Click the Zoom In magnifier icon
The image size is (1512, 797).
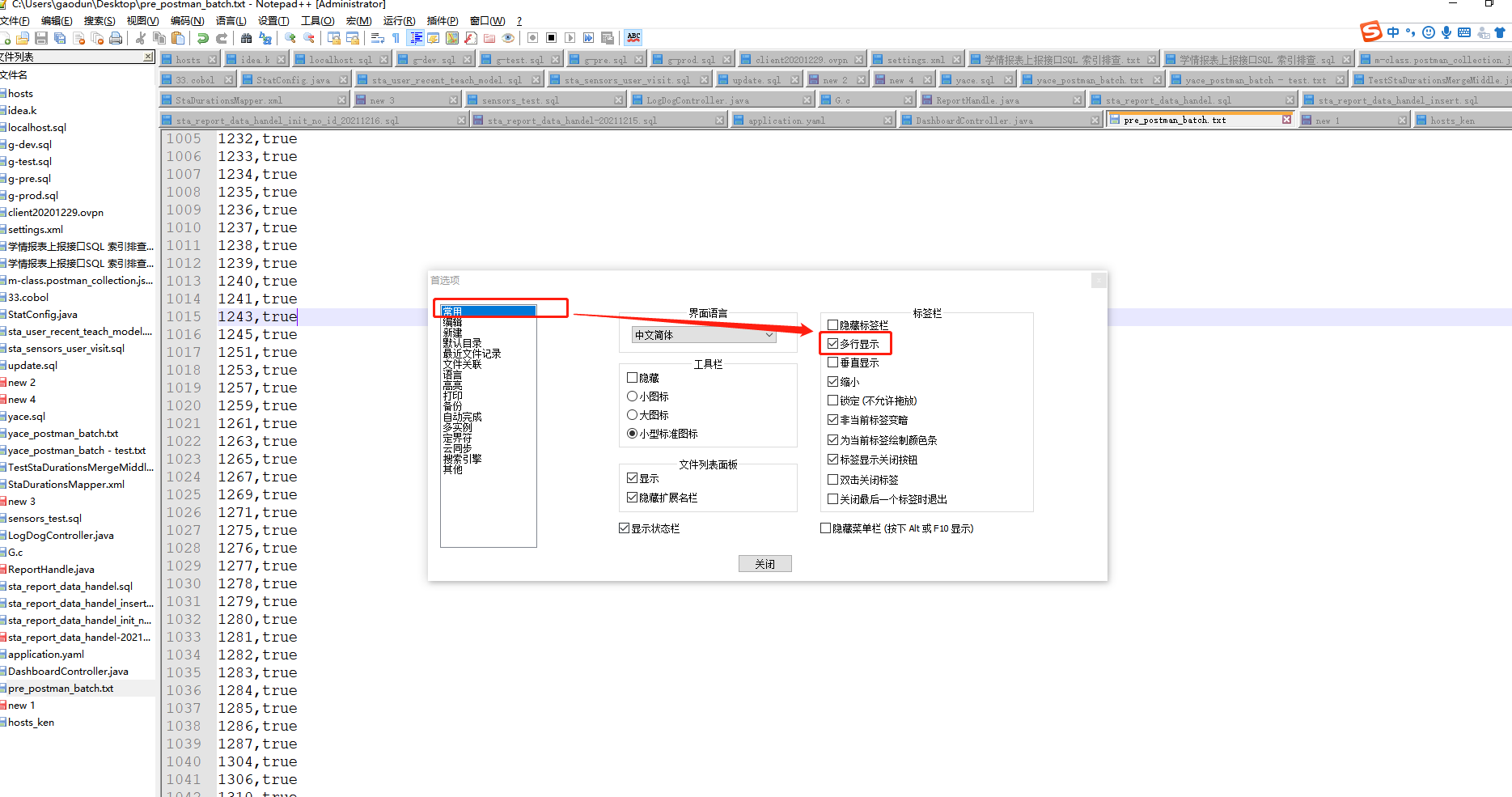291,37
